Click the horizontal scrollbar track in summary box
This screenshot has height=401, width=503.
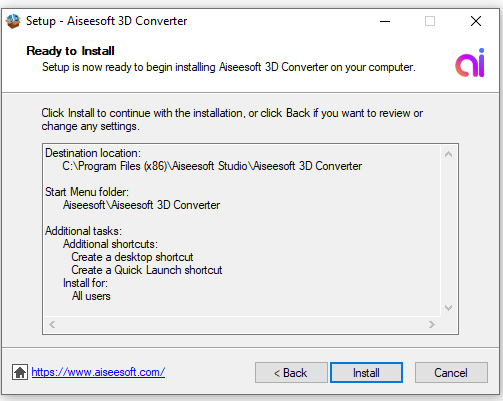242,324
